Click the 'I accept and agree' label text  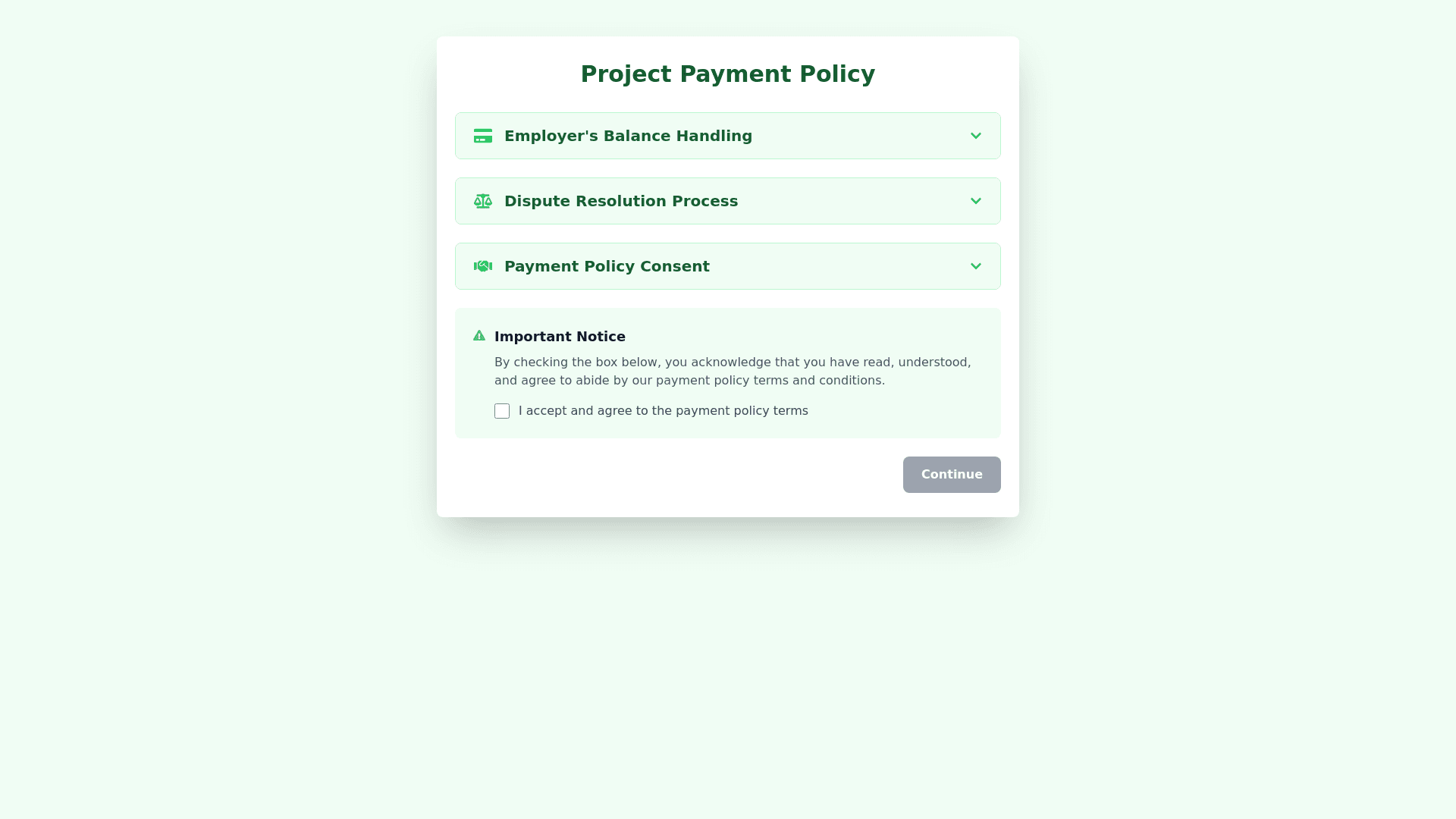[x=663, y=411]
